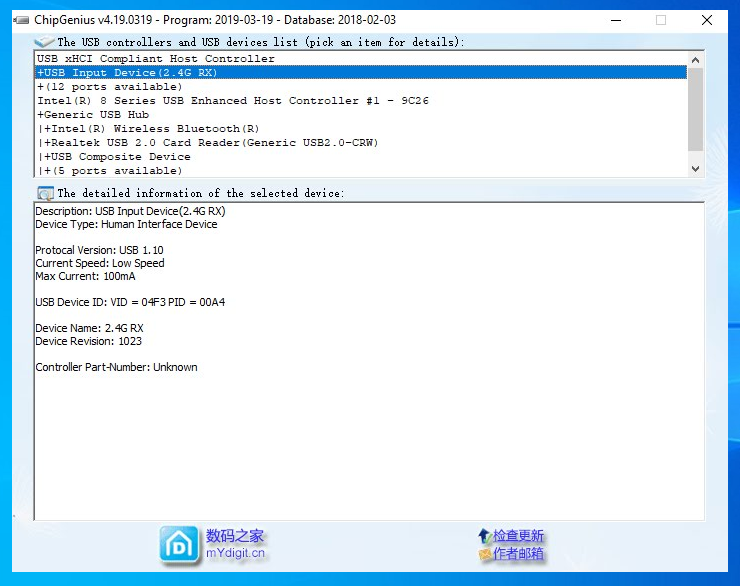Viewport: 740px width, 586px height.
Task: Click the USB Device ID VID/PID line
Action: pos(130,302)
